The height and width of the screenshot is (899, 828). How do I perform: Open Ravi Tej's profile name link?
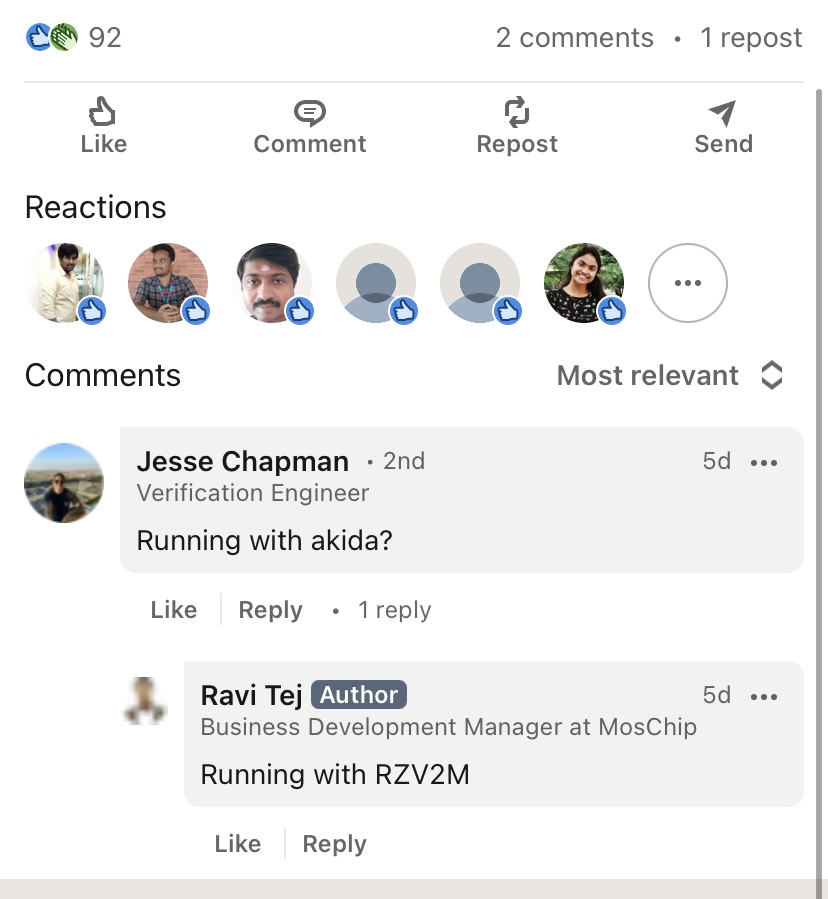252,695
